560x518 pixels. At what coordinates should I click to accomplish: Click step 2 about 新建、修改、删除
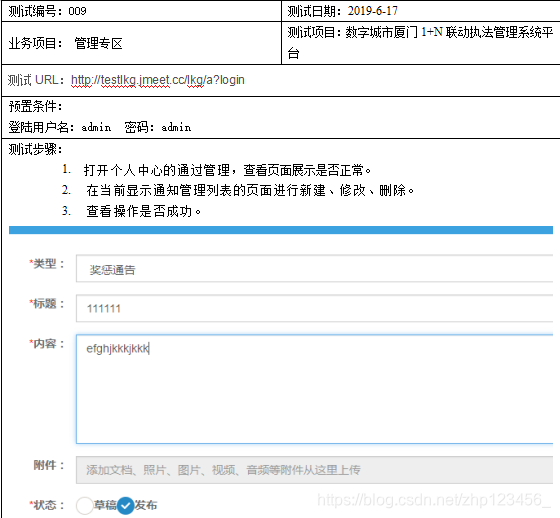point(238,190)
